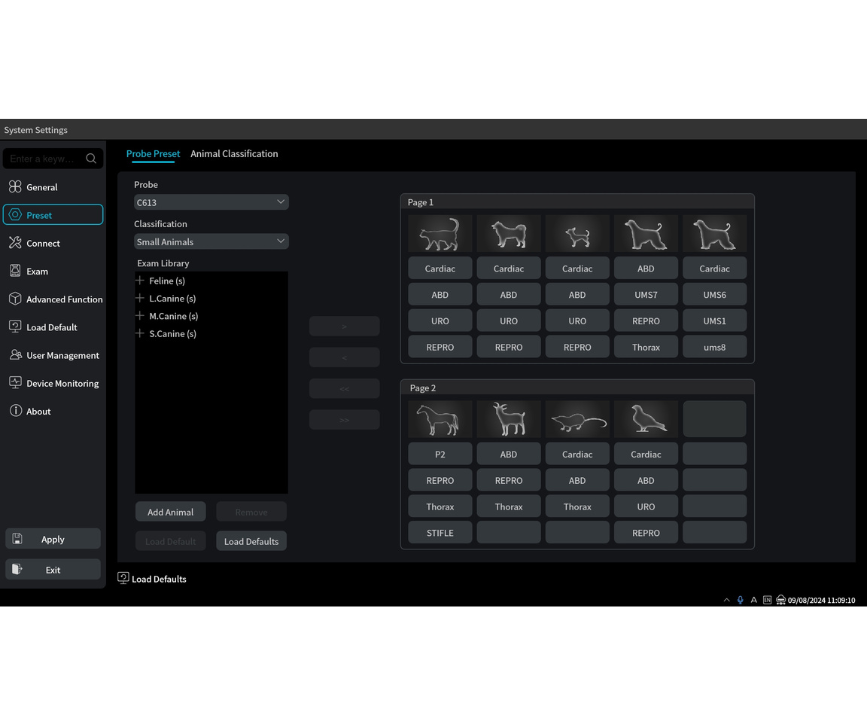The image size is (867, 725).
Task: Expand the M.Canine (s) library entry
Action: (141, 316)
